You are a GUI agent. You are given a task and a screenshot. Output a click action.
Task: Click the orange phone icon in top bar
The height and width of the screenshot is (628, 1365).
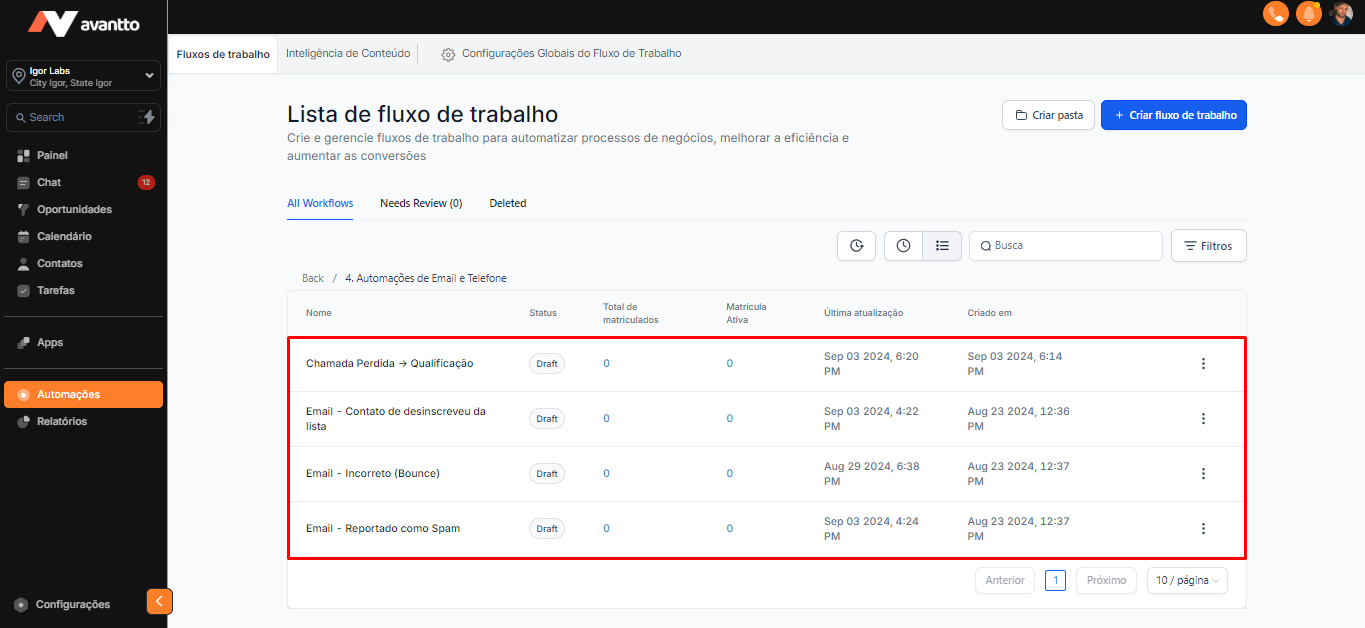coord(1275,14)
